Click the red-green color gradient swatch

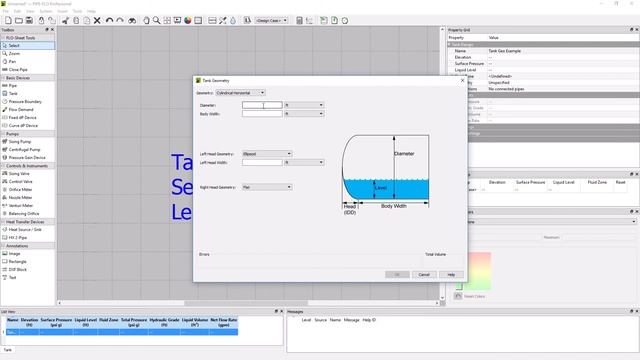point(479,271)
